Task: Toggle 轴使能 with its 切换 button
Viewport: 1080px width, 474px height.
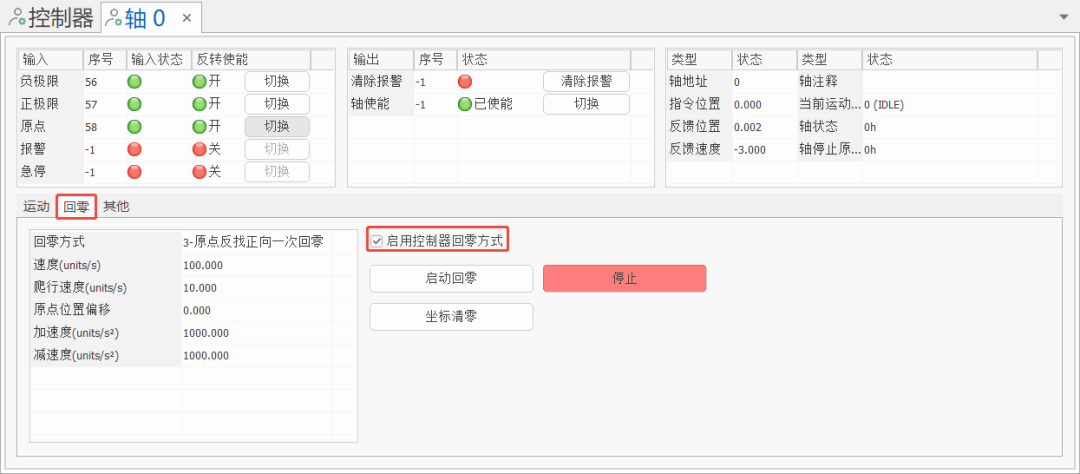Action: coord(586,104)
